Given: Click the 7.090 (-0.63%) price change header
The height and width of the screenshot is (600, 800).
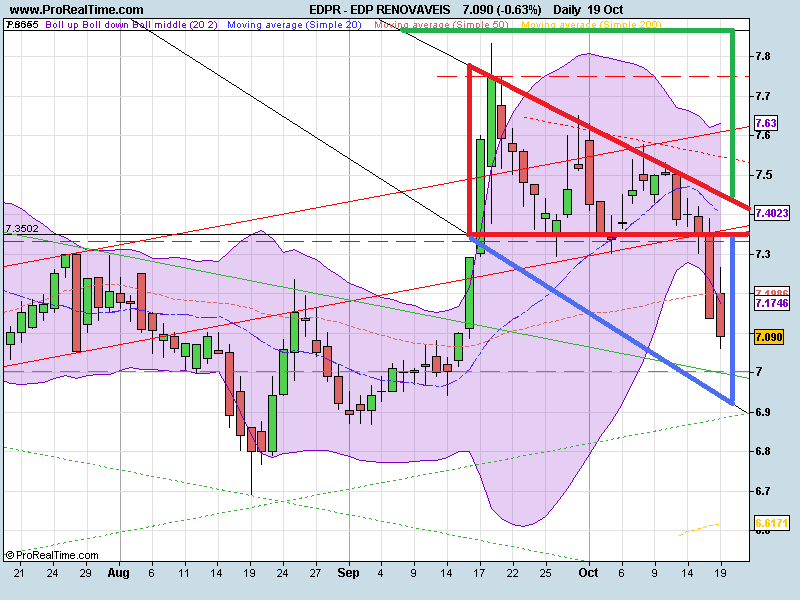Looking at the screenshot, I should (x=502, y=10).
